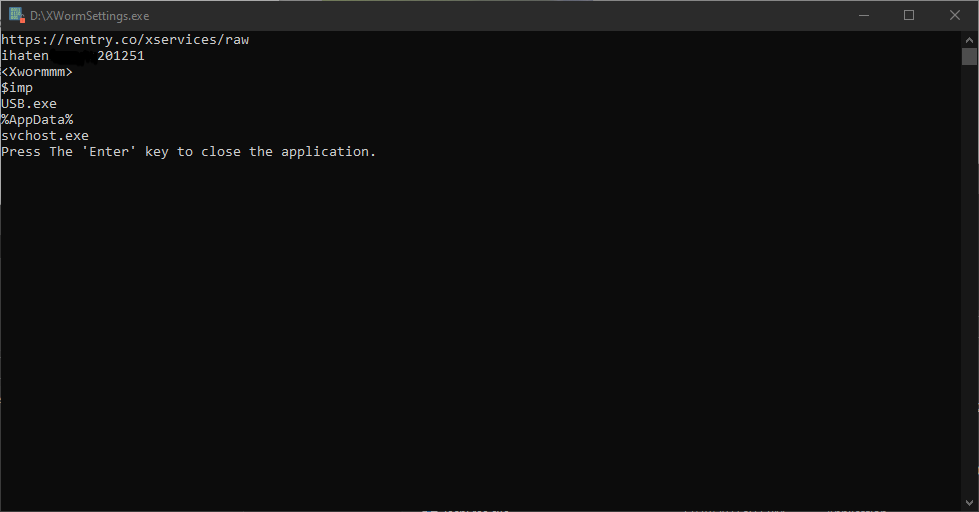Image resolution: width=979 pixels, height=512 pixels.
Task: Click the USB.exe output line
Action: (29, 104)
